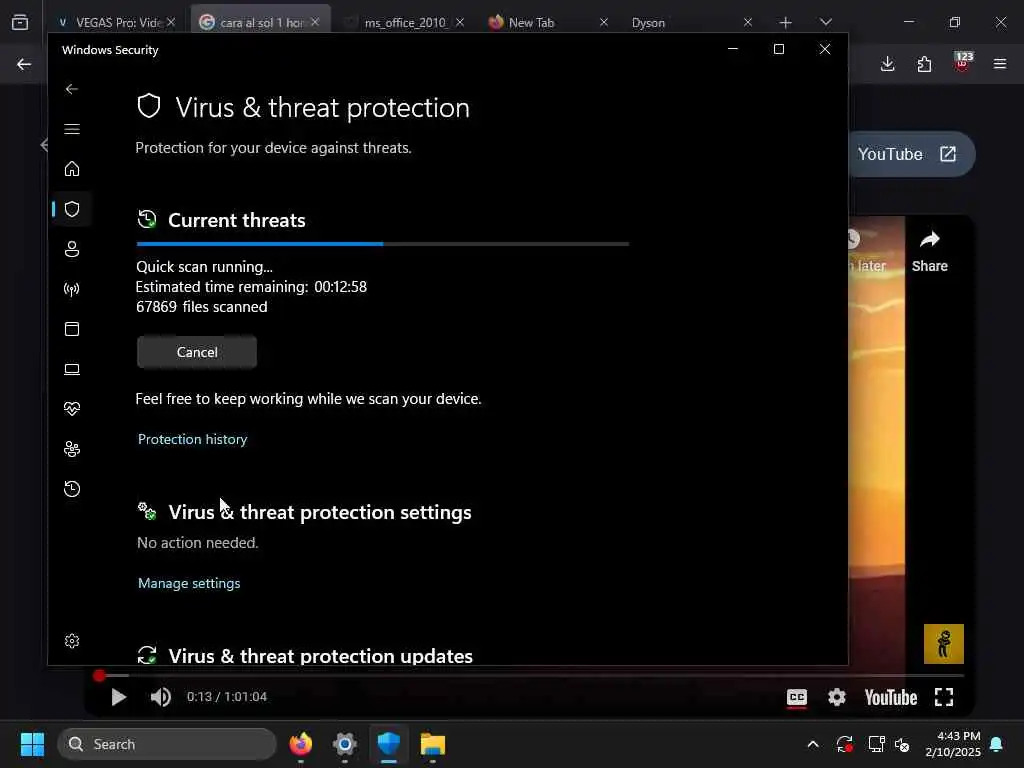Open the browser downloads icon

(887, 64)
